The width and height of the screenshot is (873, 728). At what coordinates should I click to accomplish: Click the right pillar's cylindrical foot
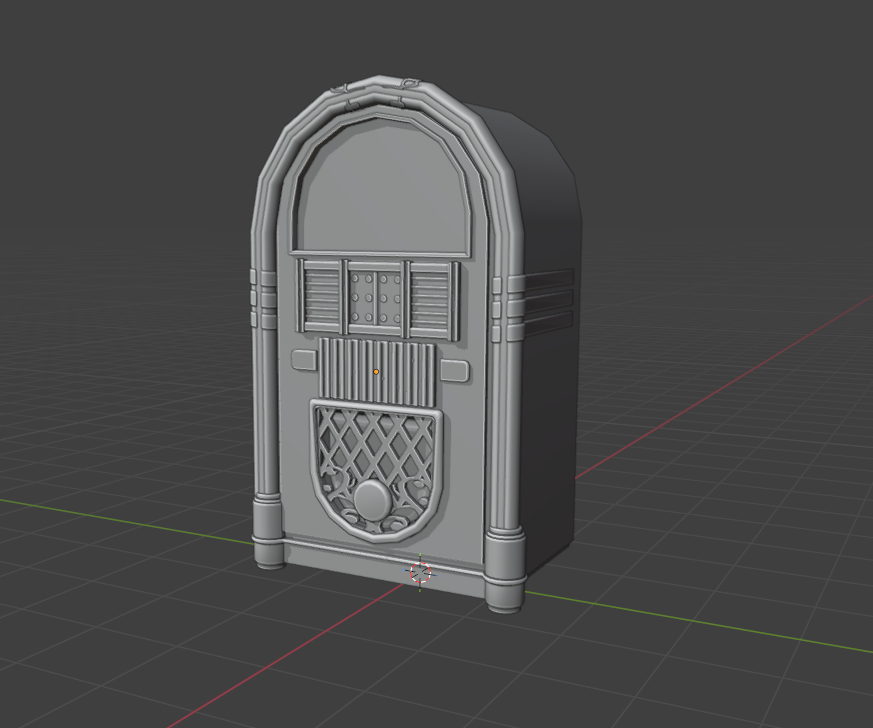pyautogui.click(x=505, y=572)
